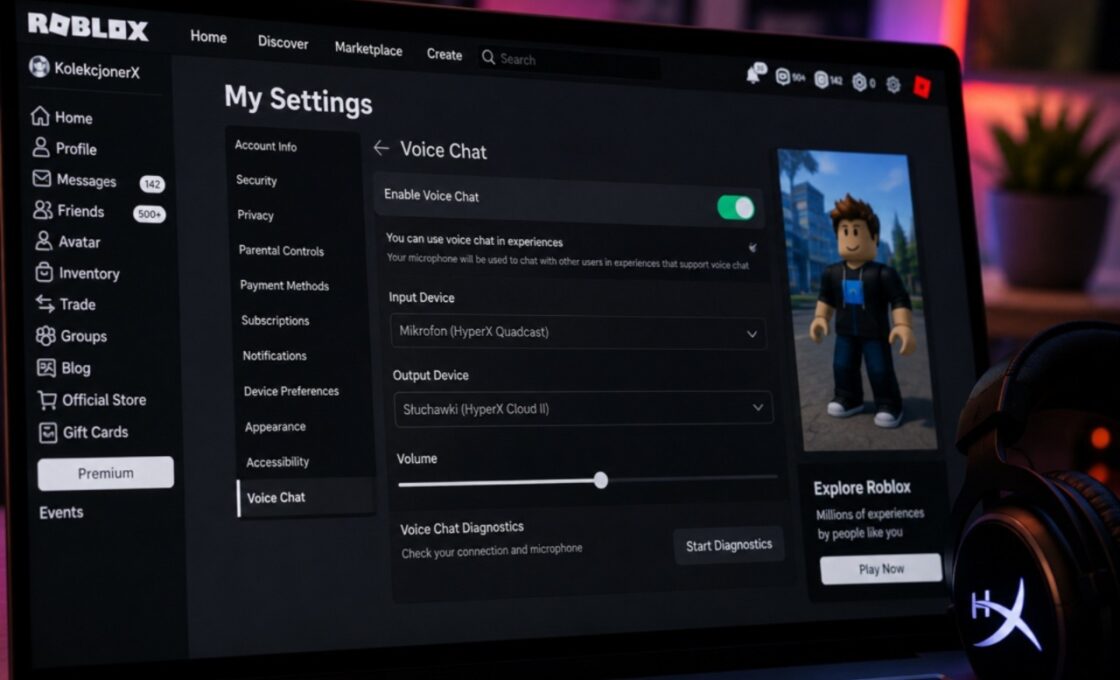Select the Security settings tab
This screenshot has height=680, width=1120.
coord(256,180)
